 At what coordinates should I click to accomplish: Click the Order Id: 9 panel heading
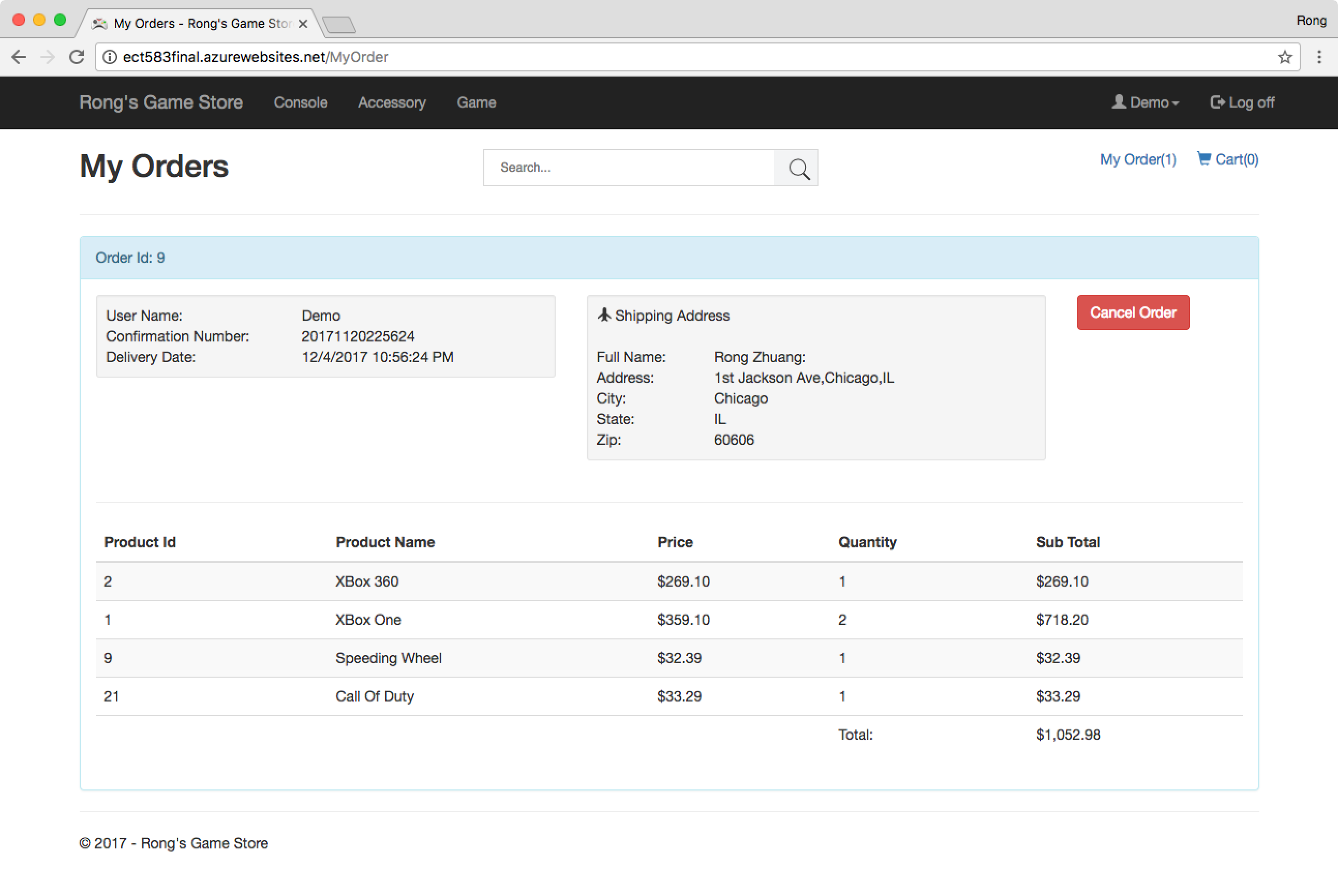(x=668, y=258)
